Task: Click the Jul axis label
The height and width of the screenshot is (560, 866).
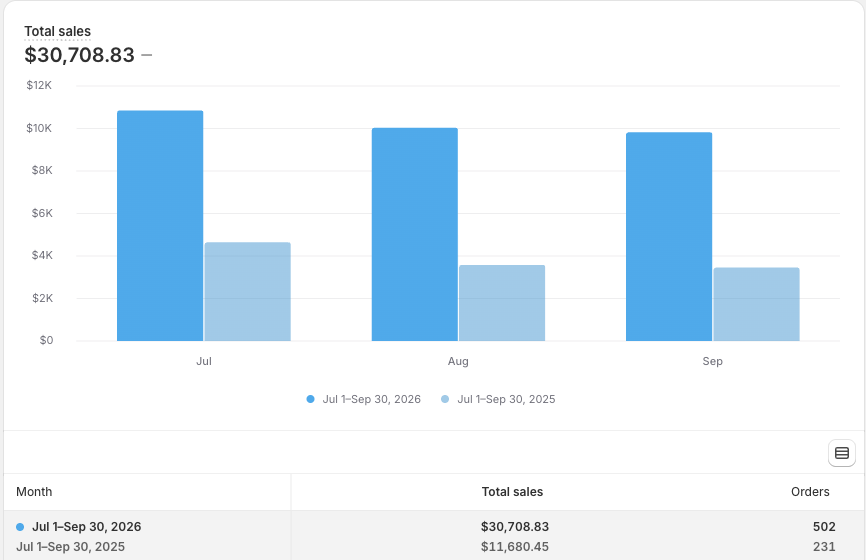Action: (x=204, y=361)
